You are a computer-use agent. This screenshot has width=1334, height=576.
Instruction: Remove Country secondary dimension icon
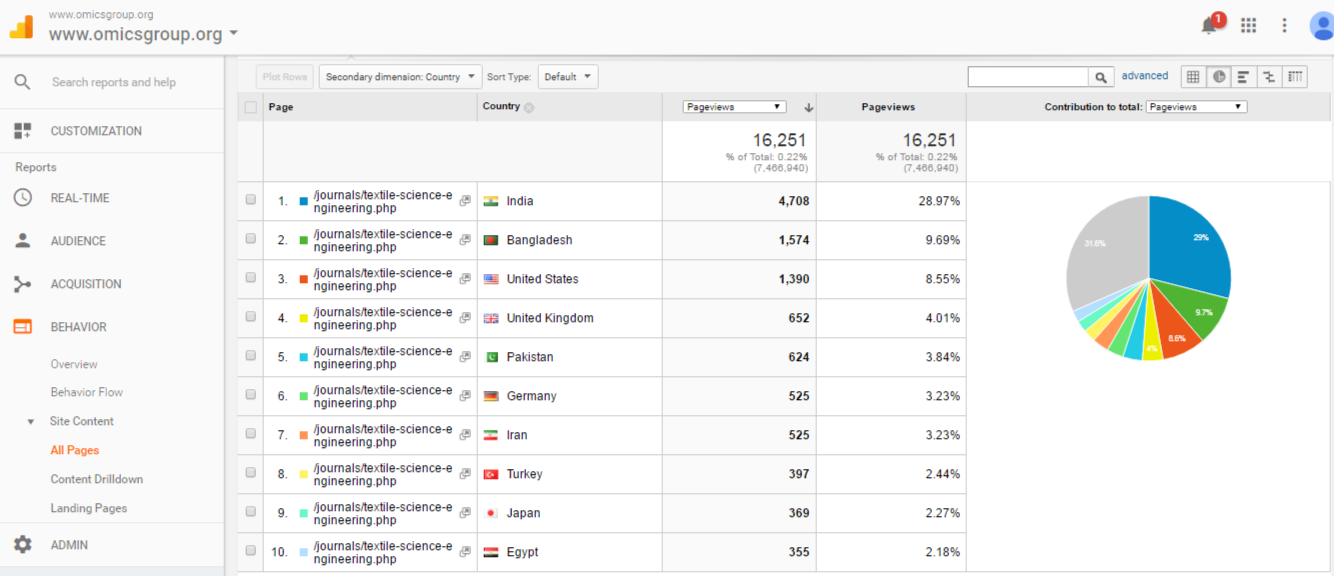click(x=529, y=108)
